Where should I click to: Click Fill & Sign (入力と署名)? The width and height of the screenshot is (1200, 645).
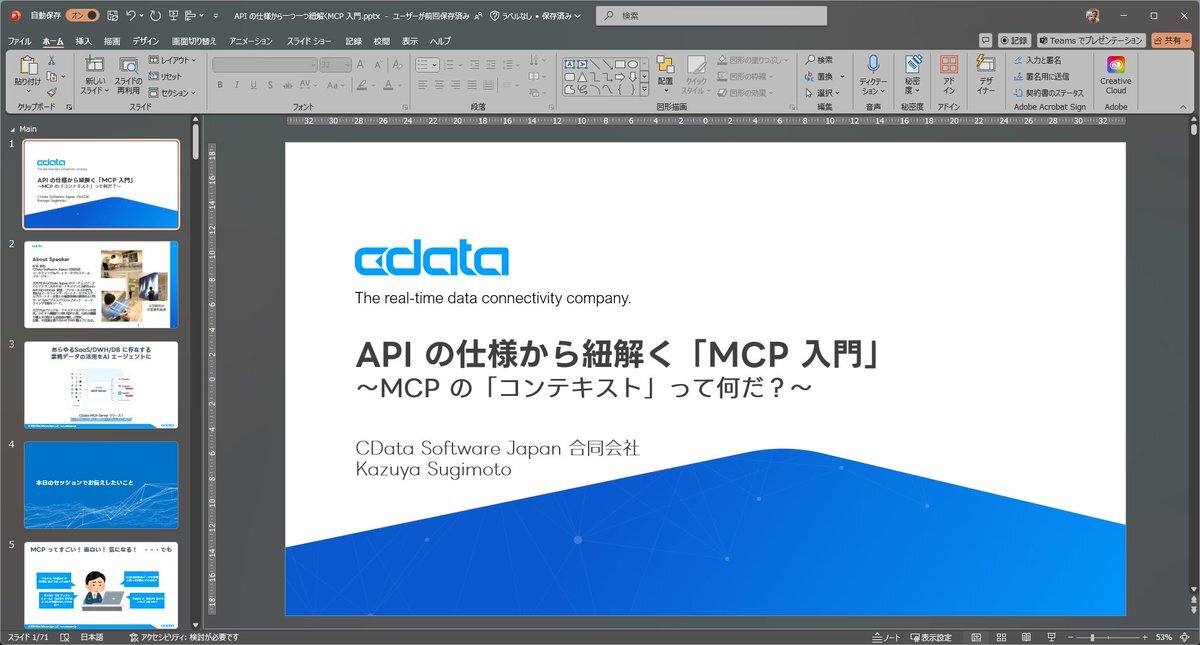pyautogui.click(x=1037, y=60)
